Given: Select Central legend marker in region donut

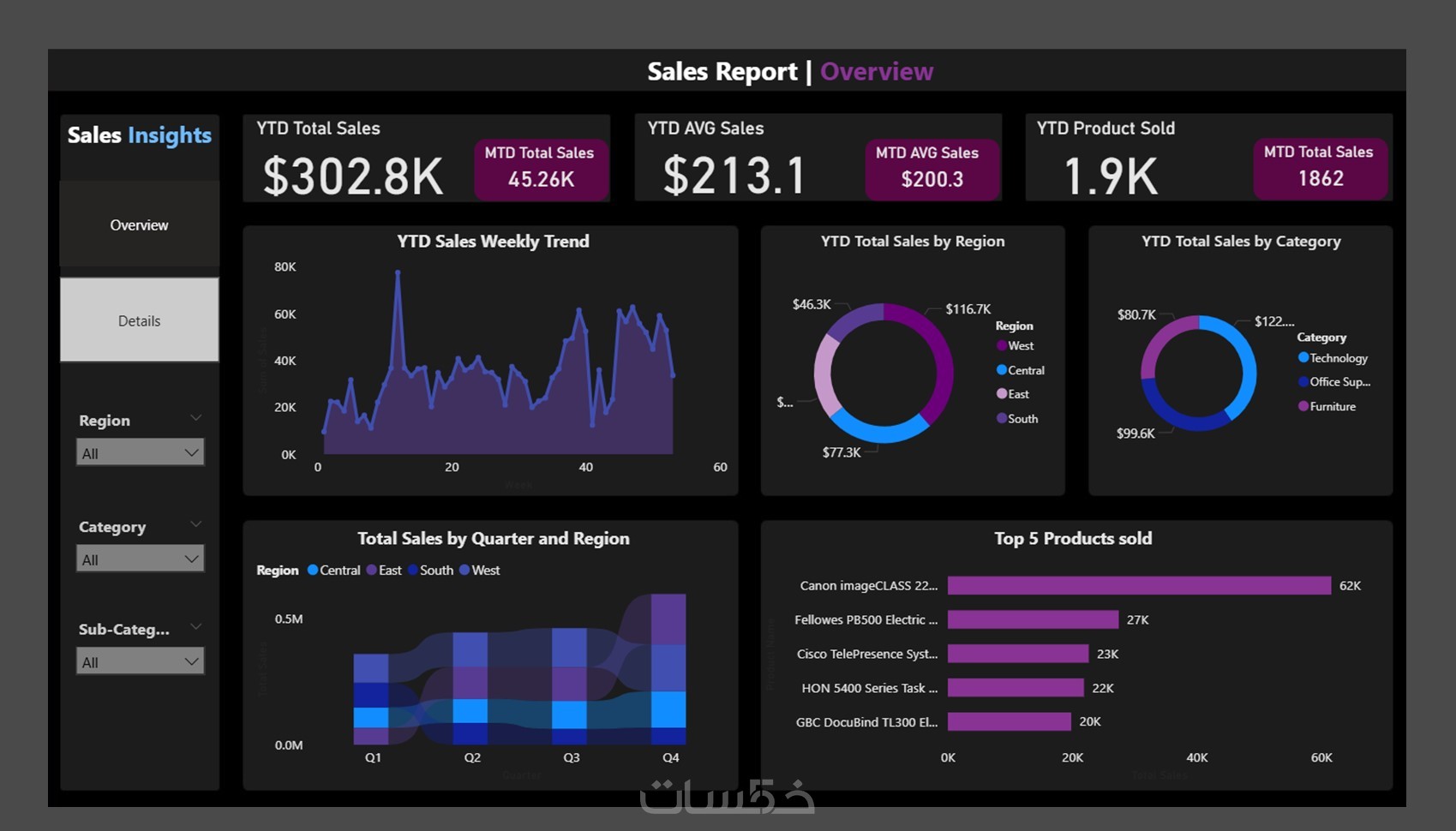Looking at the screenshot, I should (x=1001, y=370).
